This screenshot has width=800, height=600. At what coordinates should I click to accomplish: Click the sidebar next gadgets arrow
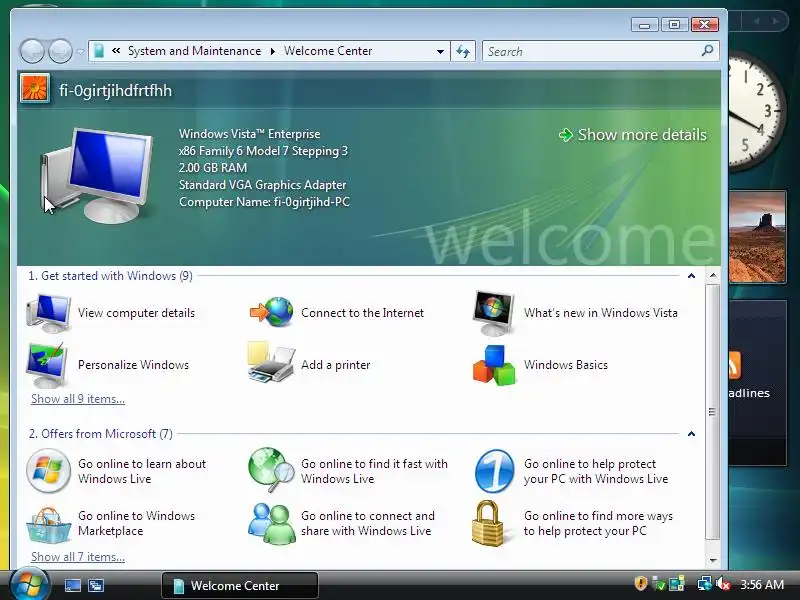(x=776, y=21)
